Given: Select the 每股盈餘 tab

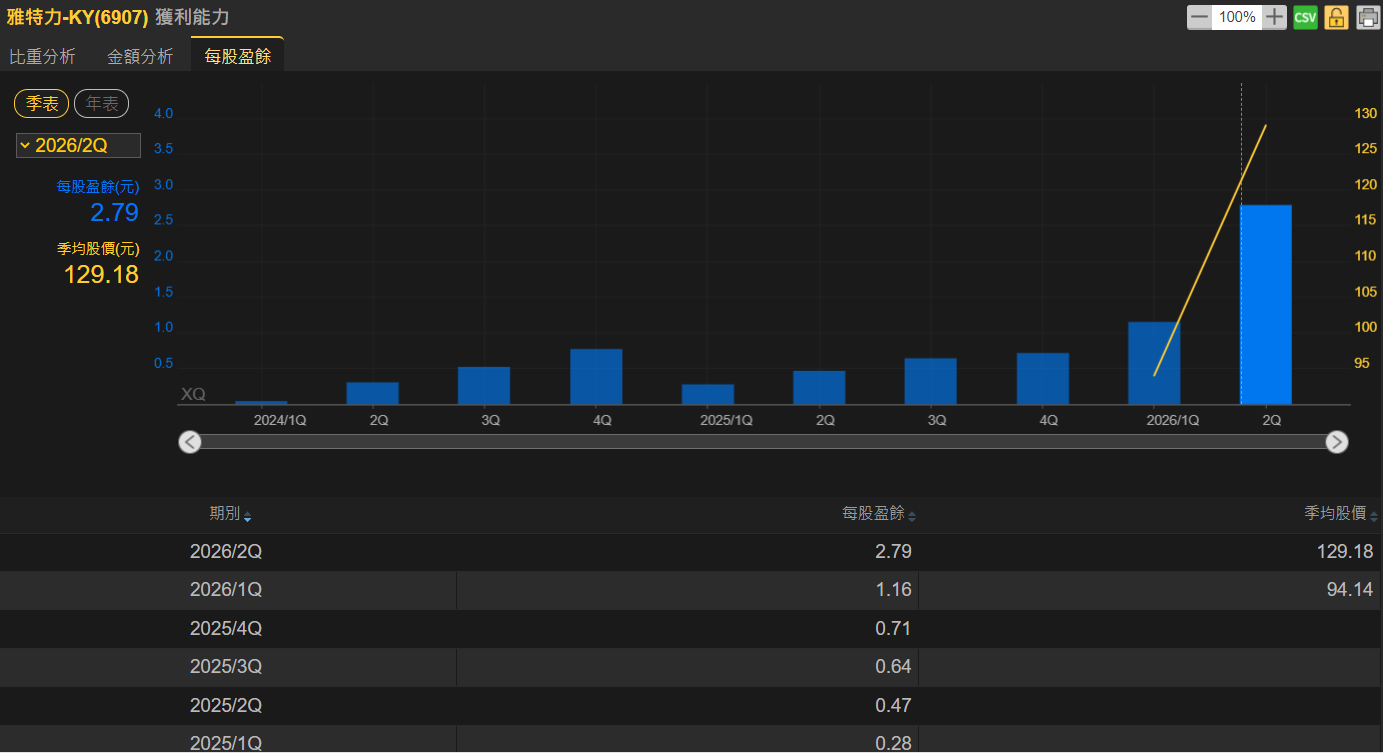Looking at the screenshot, I should pyautogui.click(x=238, y=56).
